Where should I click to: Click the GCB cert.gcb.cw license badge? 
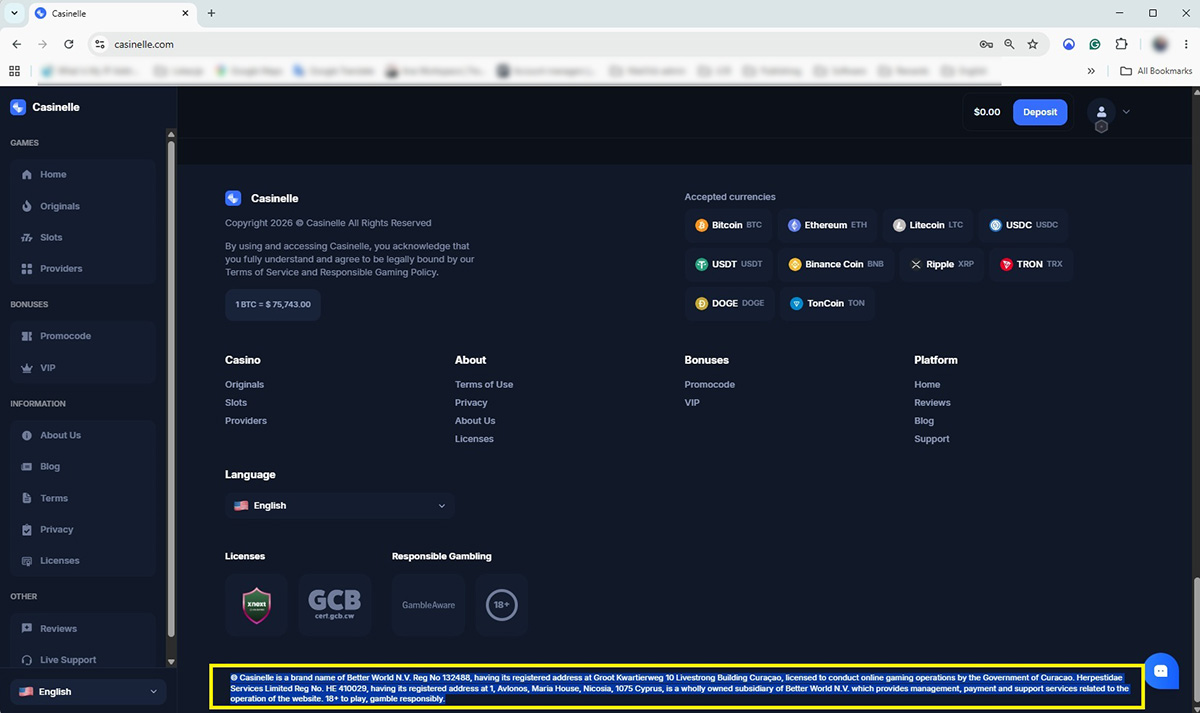point(335,605)
